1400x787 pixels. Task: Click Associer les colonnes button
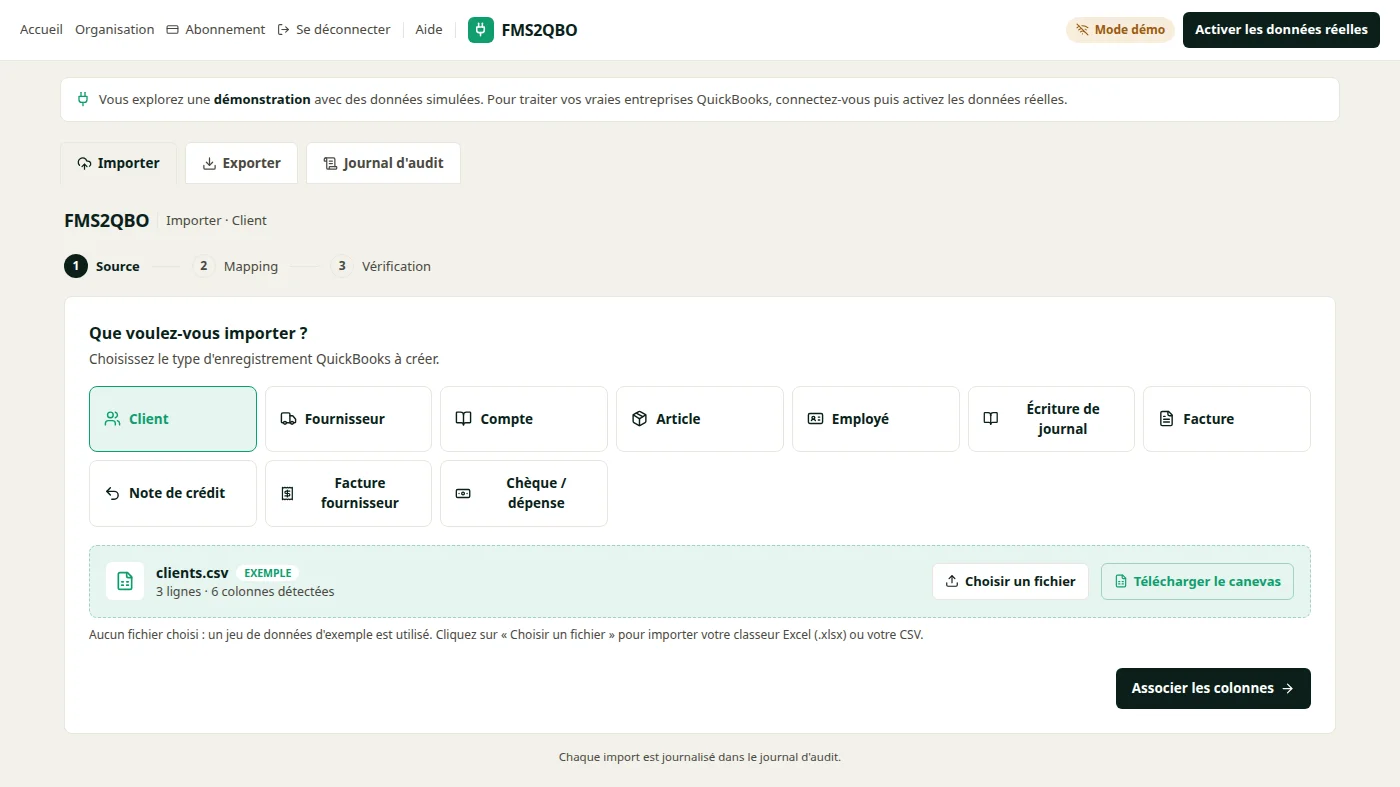1213,689
